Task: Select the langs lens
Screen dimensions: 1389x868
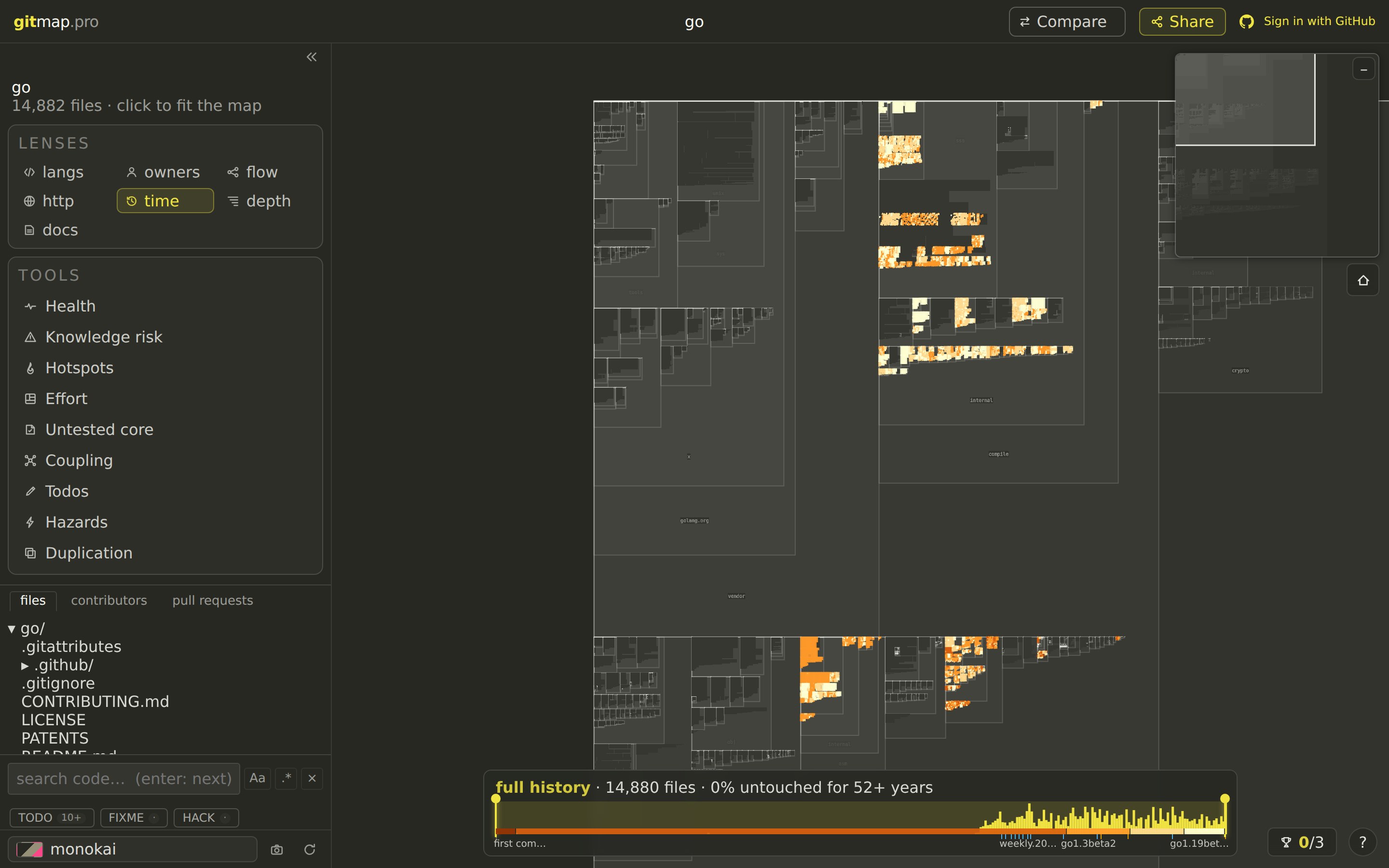Action: [x=54, y=172]
